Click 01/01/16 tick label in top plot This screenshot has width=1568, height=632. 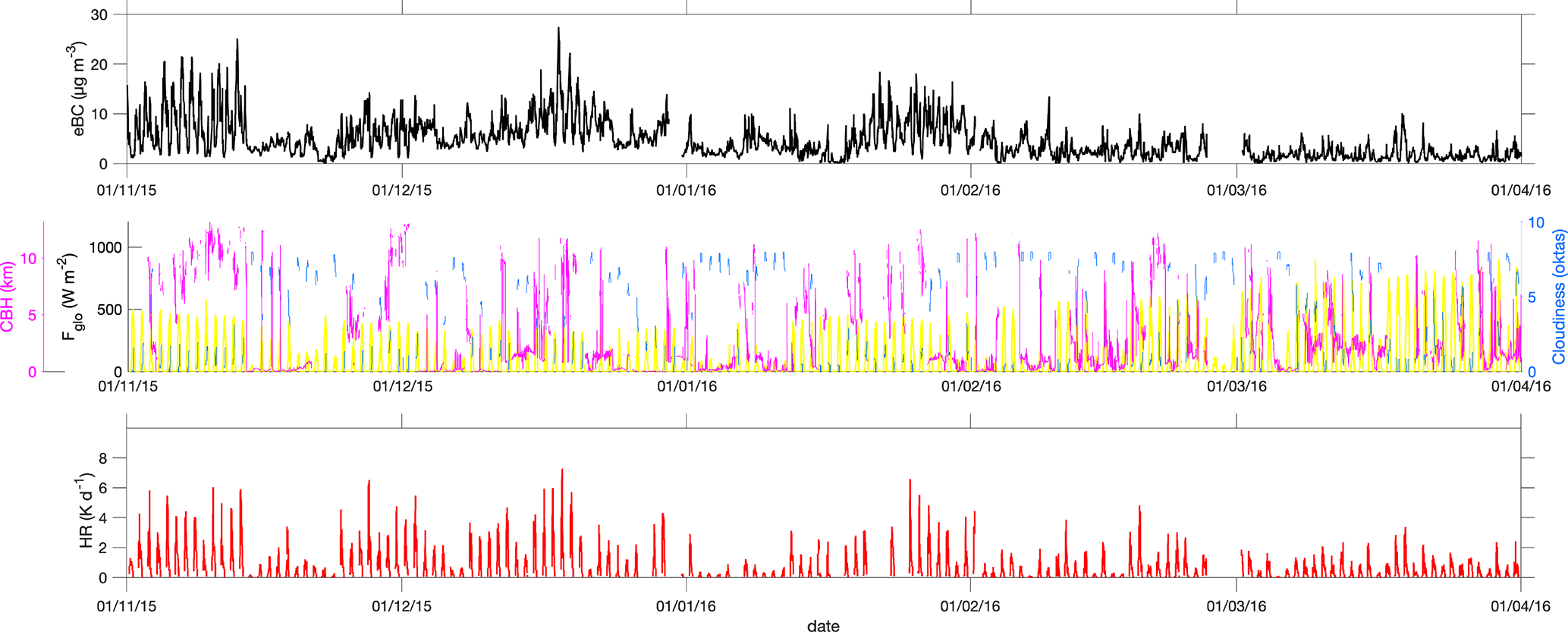[686, 190]
